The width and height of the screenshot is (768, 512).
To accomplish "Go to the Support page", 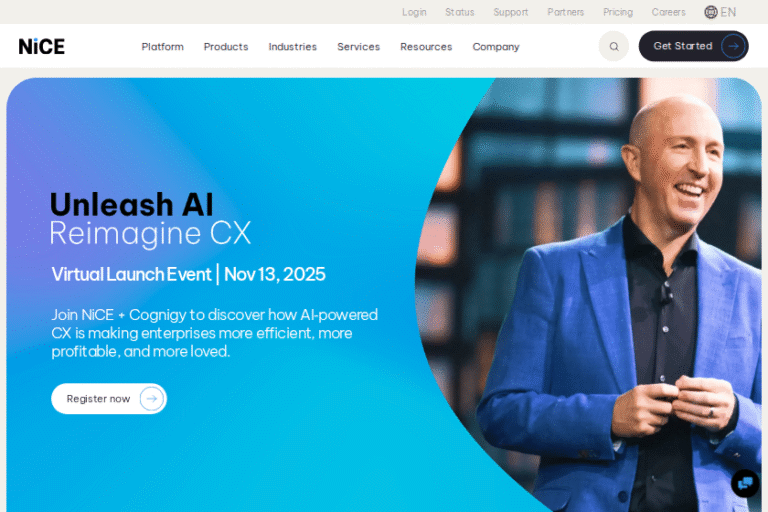I will (510, 12).
